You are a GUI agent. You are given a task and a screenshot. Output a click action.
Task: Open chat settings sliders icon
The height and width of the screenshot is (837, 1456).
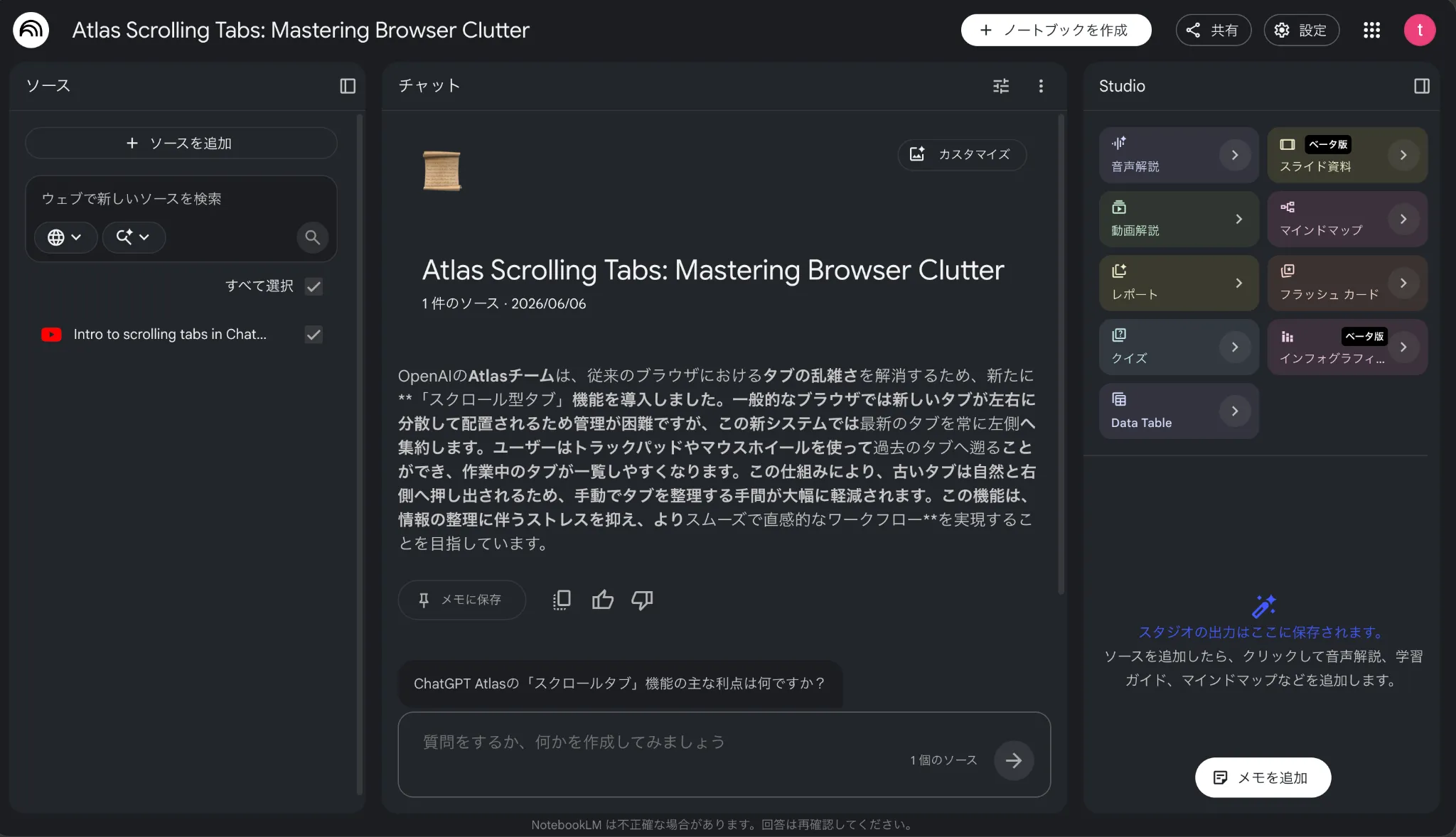coord(1001,86)
